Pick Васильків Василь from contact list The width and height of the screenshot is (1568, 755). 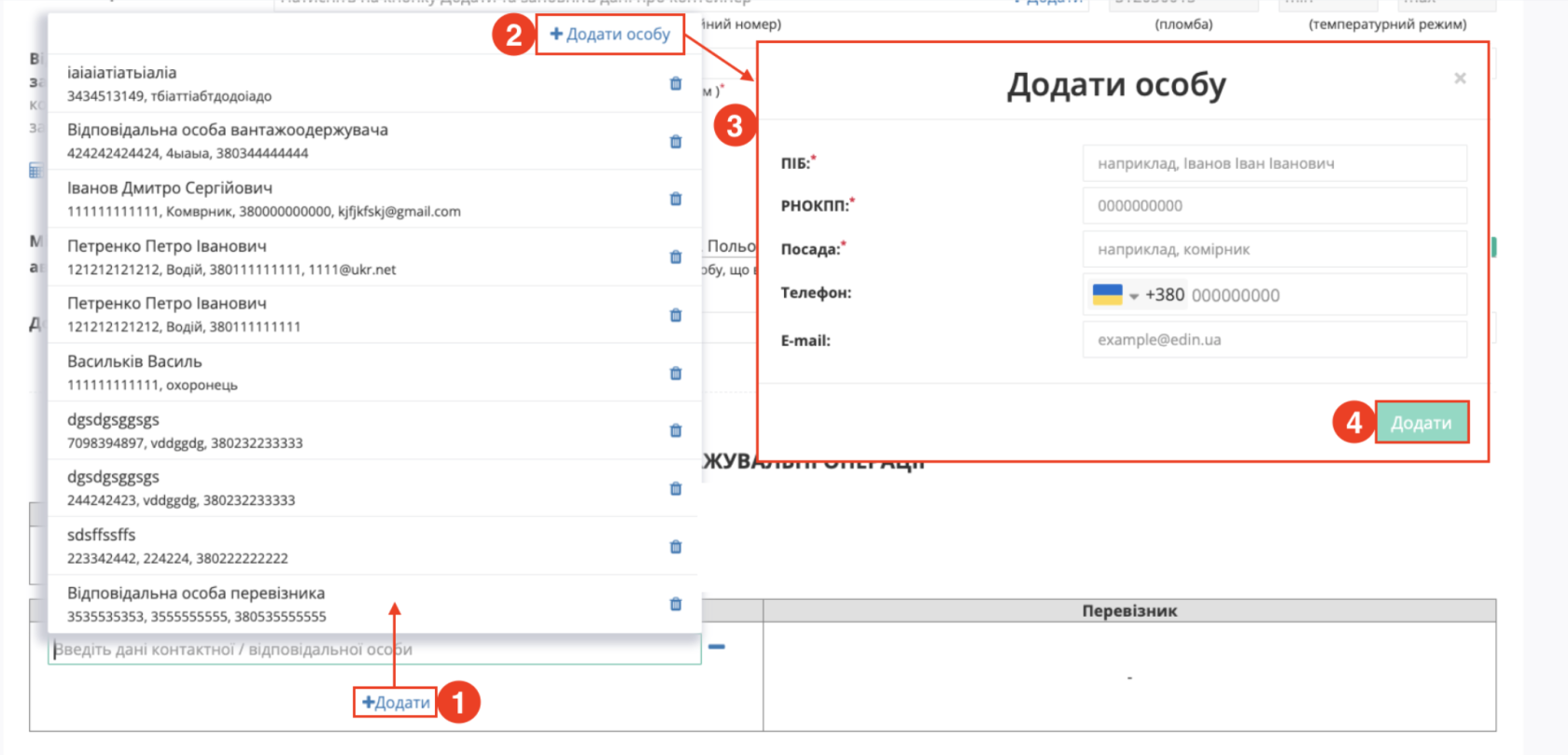374,372
